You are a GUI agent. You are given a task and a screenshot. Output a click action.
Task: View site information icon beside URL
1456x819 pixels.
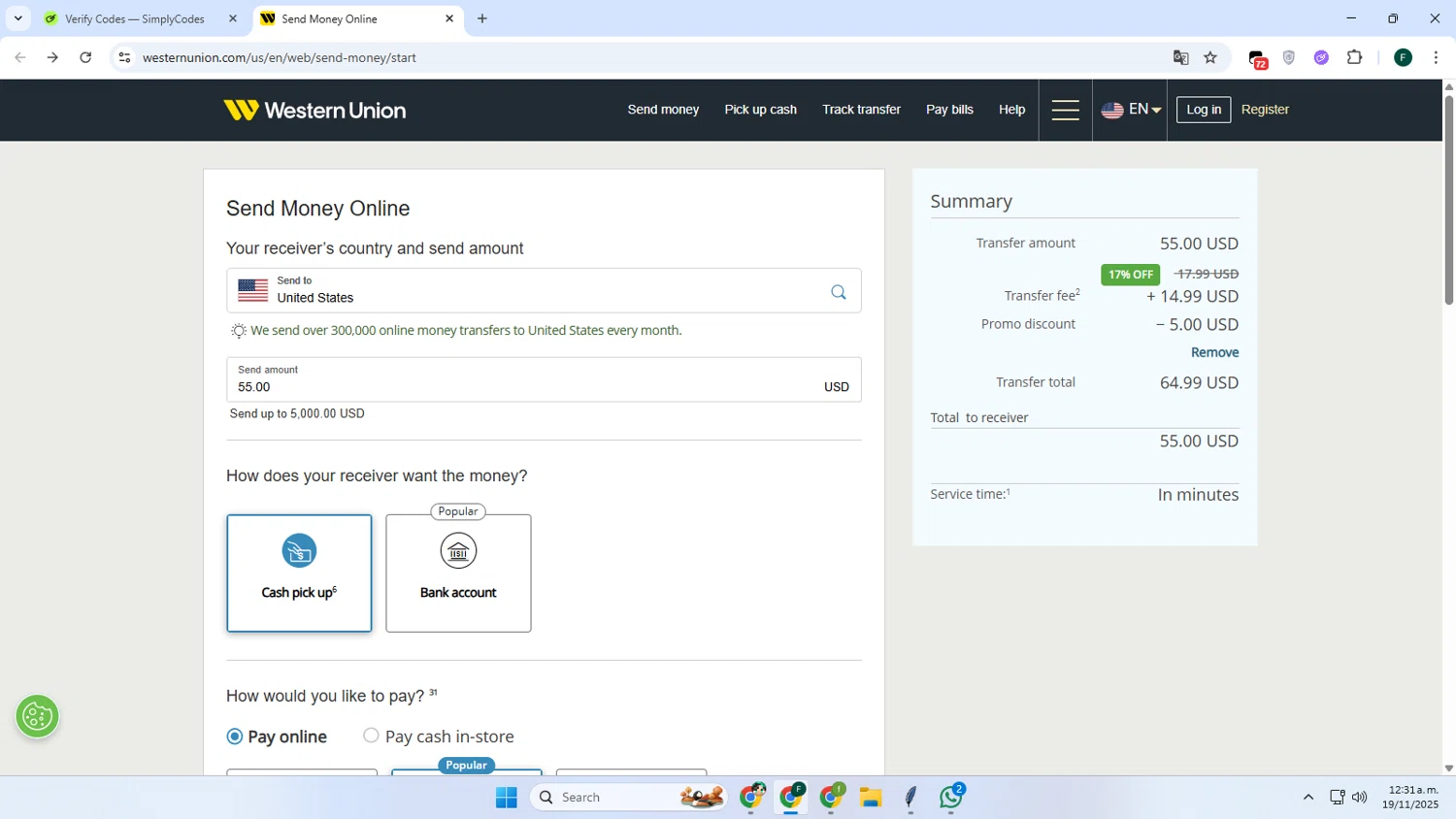click(124, 57)
